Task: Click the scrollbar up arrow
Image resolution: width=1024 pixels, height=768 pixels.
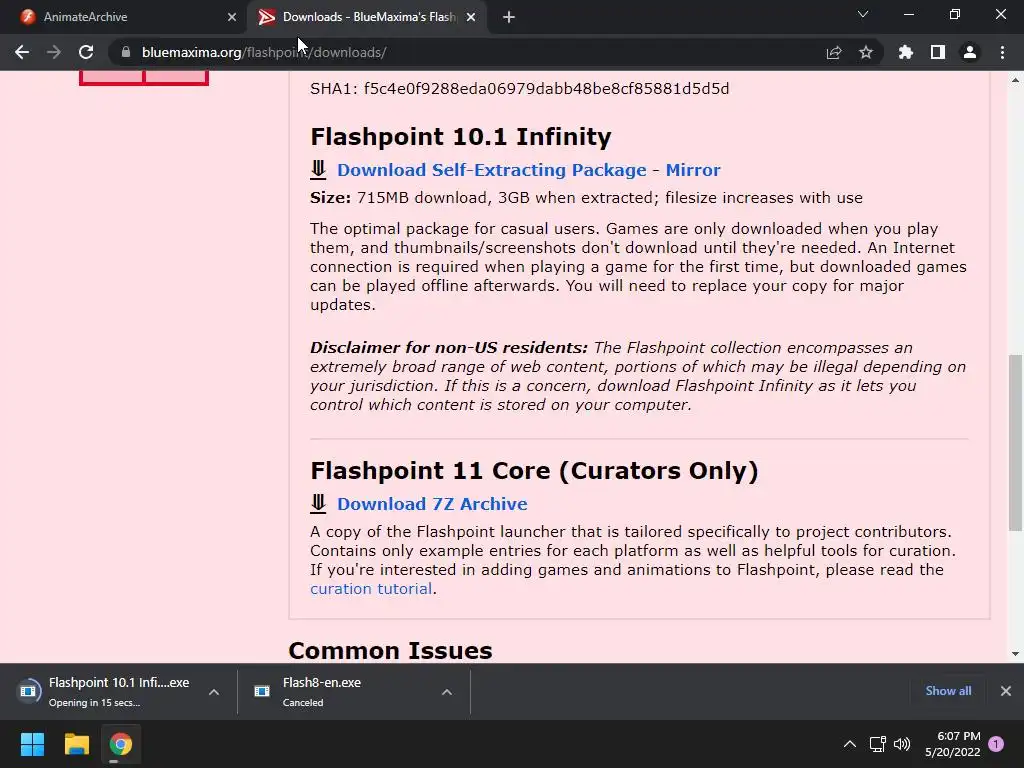Action: click(1015, 80)
